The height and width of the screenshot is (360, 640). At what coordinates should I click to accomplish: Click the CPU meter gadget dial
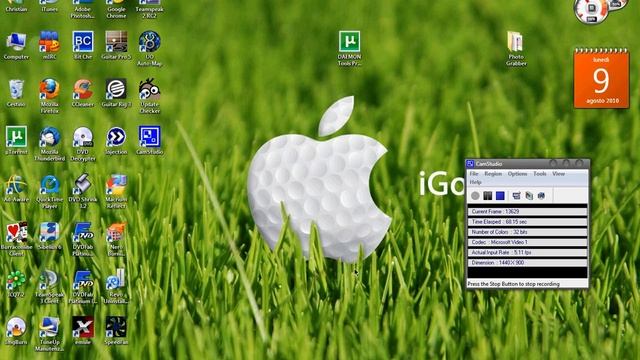[x=591, y=11]
